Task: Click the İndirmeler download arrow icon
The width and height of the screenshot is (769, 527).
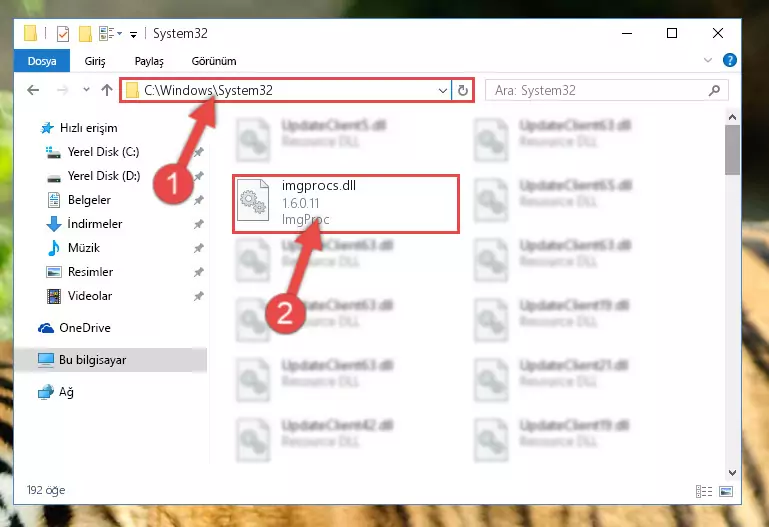Action: click(53, 224)
